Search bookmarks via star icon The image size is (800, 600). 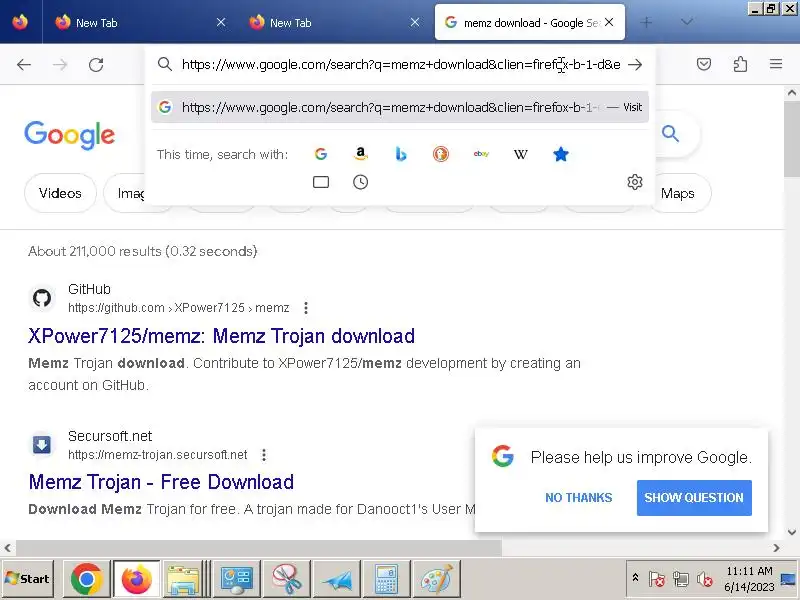tap(561, 154)
